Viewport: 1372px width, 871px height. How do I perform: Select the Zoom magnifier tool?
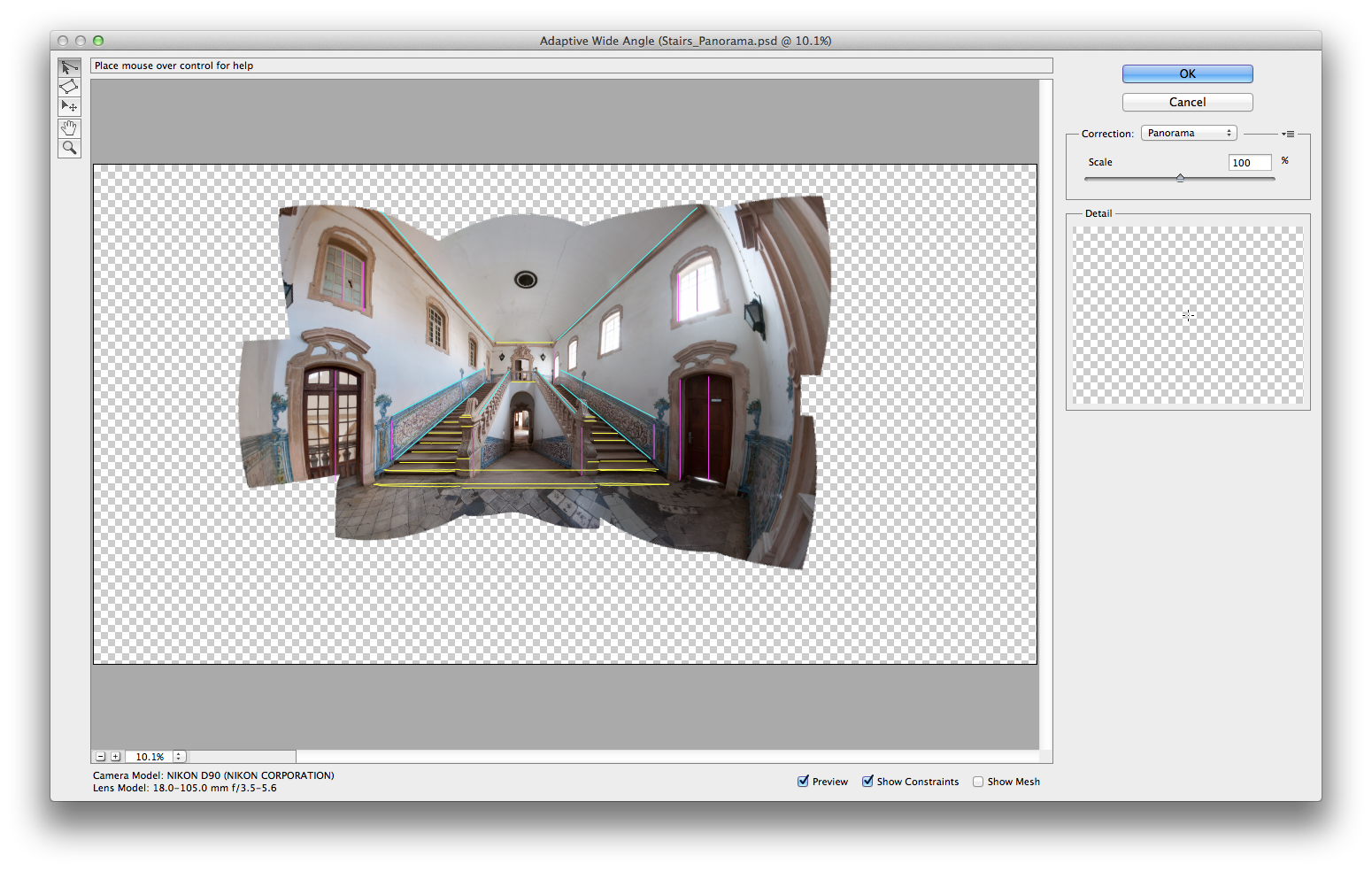tap(69, 148)
